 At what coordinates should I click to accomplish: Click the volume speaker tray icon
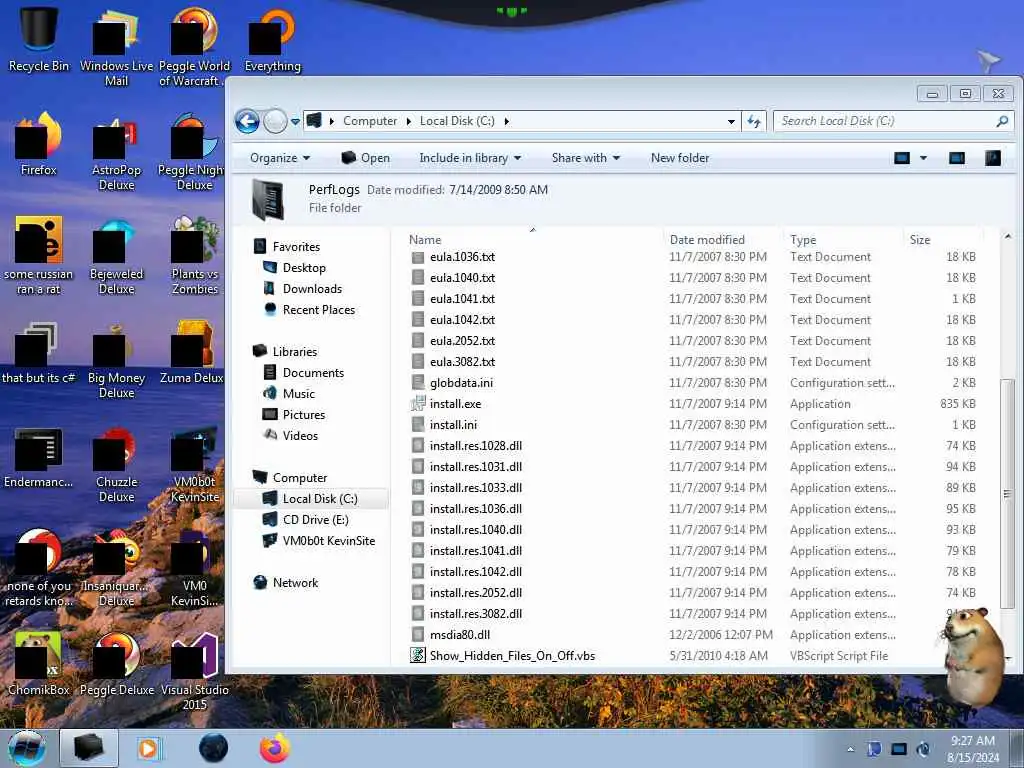pyautogui.click(x=923, y=749)
